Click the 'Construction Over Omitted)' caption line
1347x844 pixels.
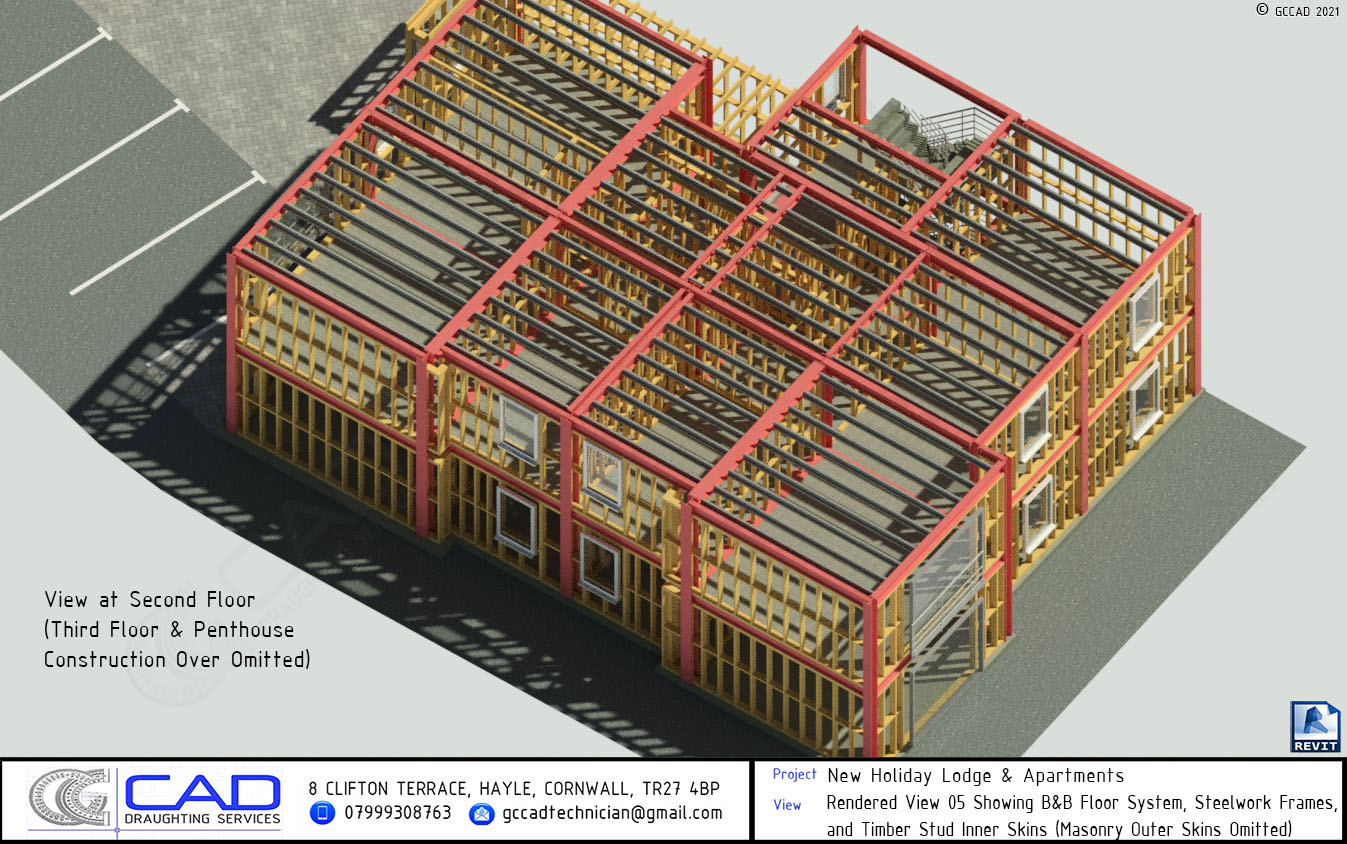[177, 660]
